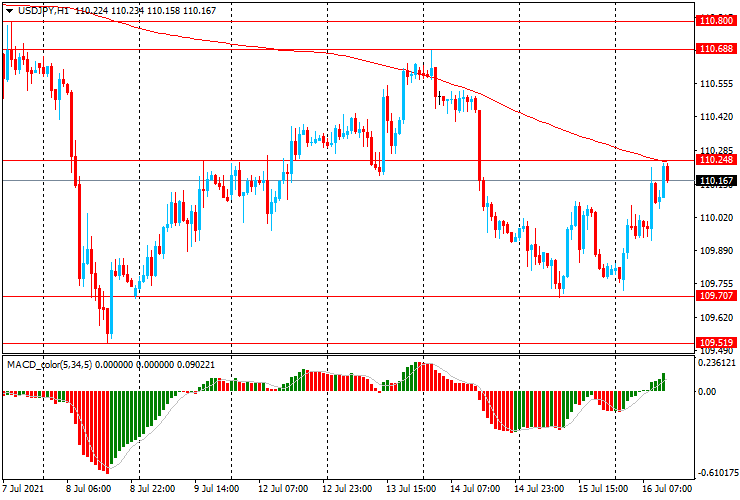
Task: Click the 12 Jul 23:00 time label
Action: [x=347, y=488]
